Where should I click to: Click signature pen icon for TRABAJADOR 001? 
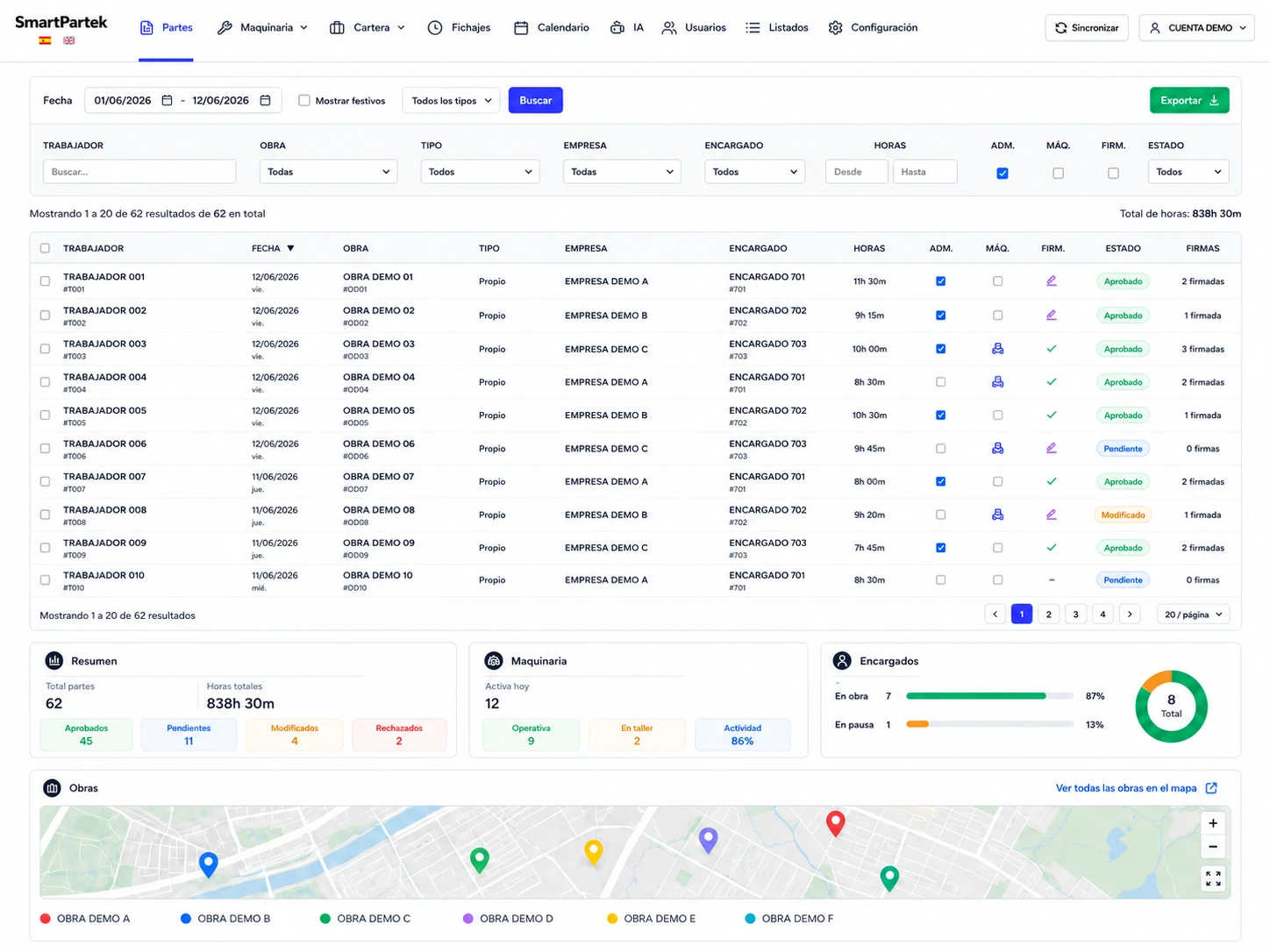(x=1052, y=281)
